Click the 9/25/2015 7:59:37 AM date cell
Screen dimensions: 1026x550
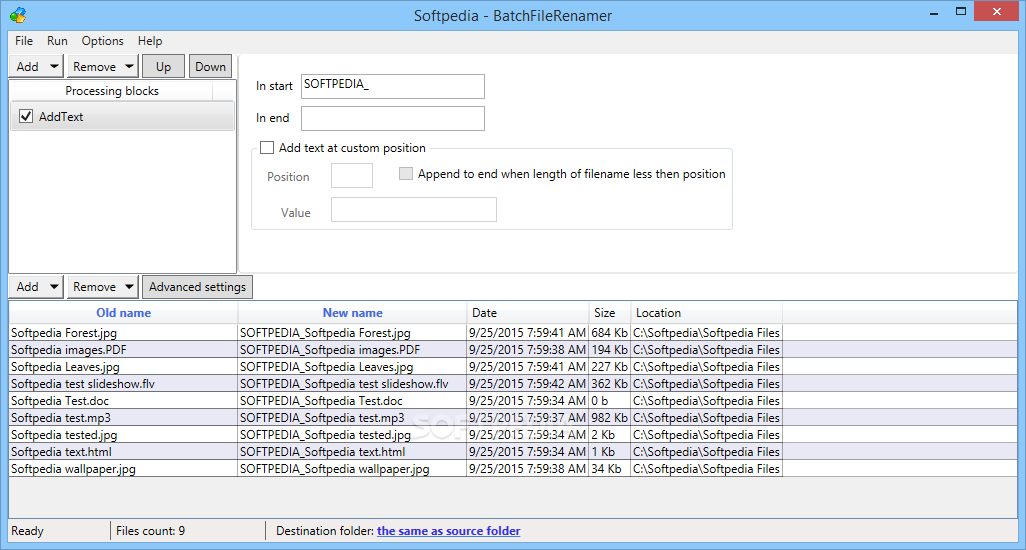527,418
